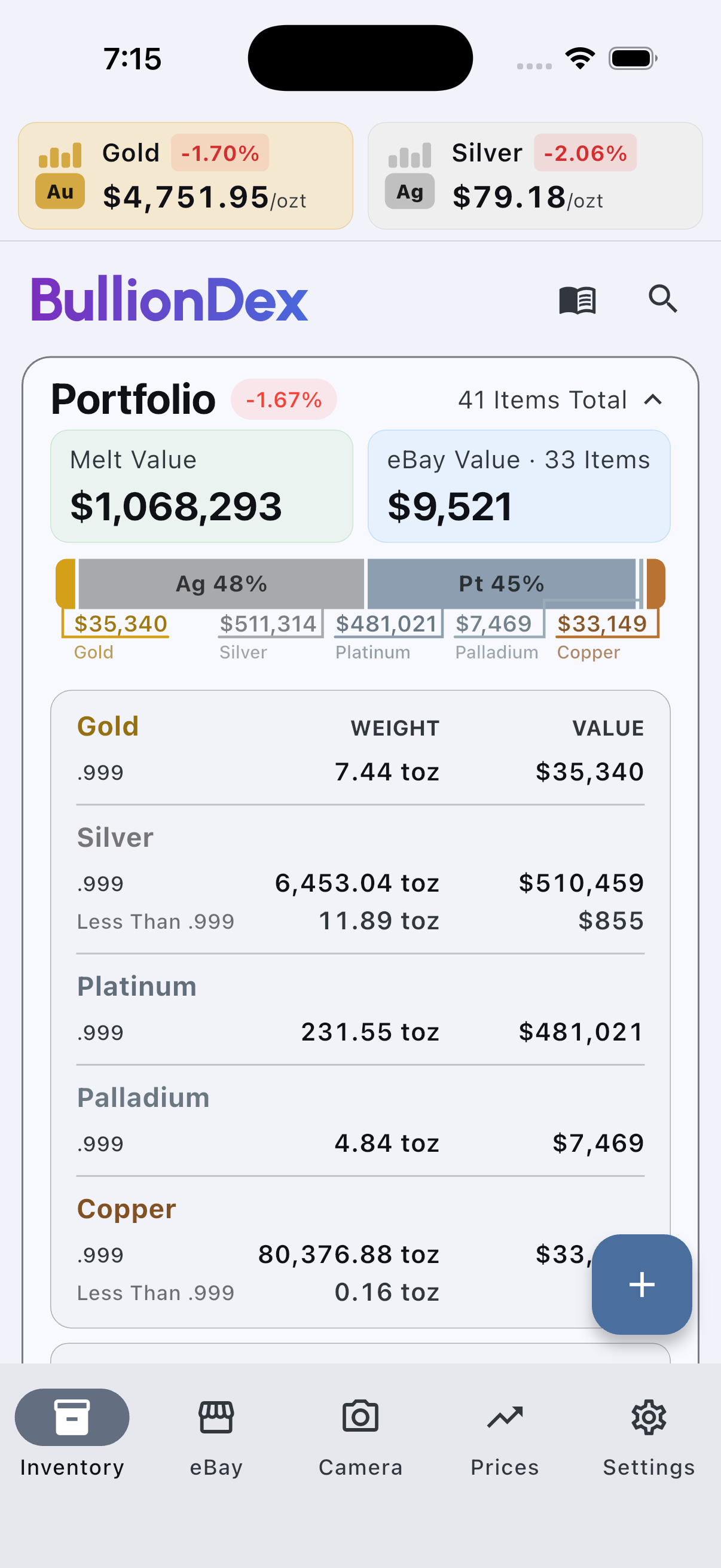Tap 41 Items Total text

[542, 400]
